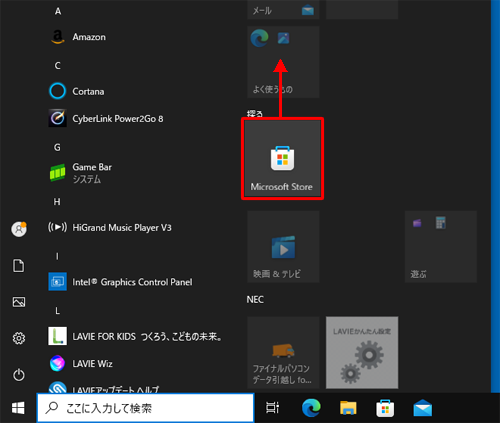Open Amazon from the app list
Screen dimensions: 500x423
pyautogui.click(x=78, y=37)
